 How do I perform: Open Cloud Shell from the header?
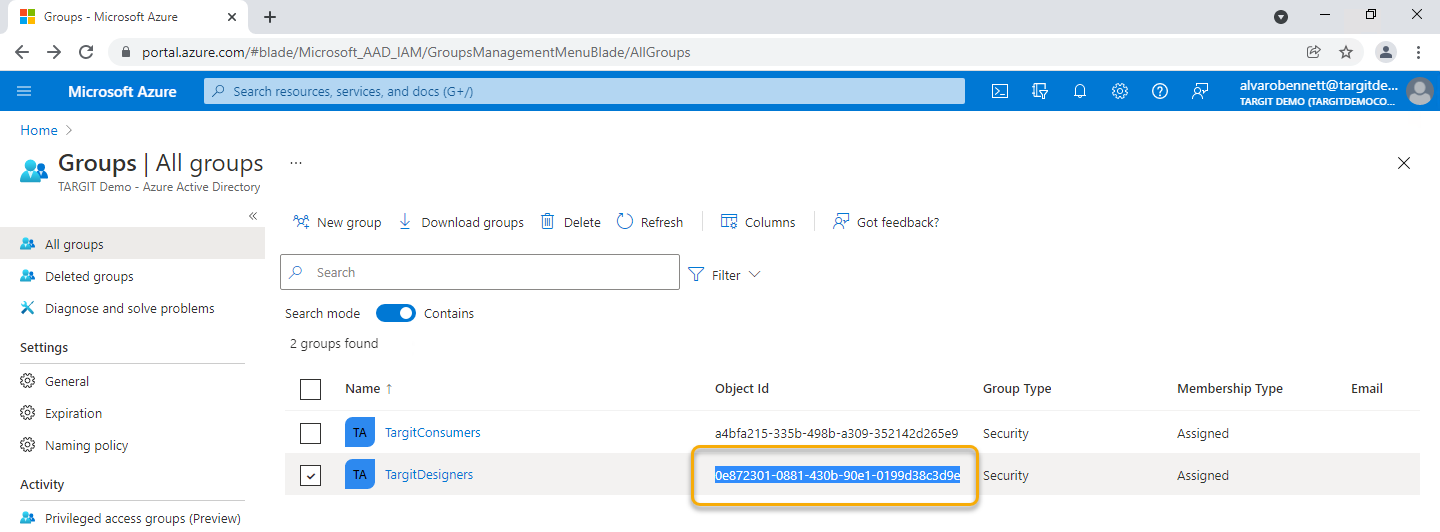point(999,91)
